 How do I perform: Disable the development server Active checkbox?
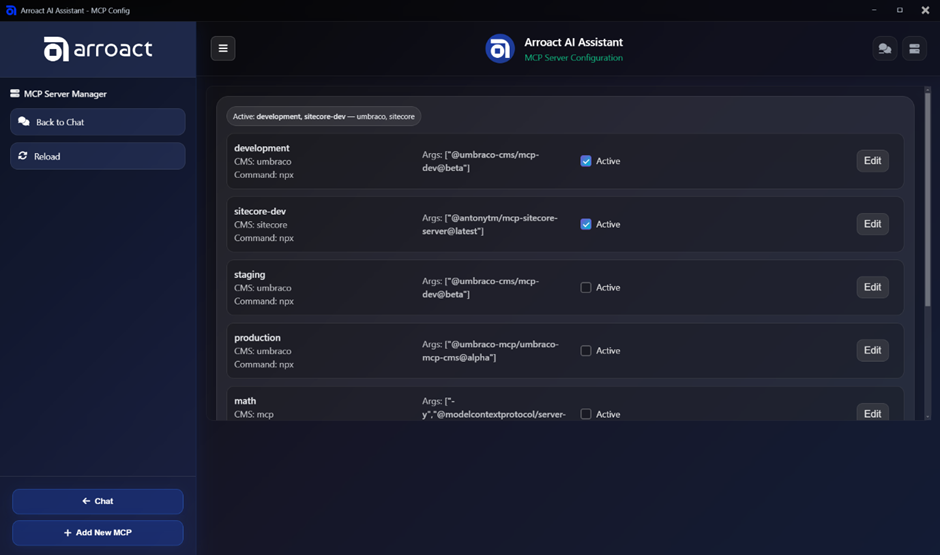click(586, 161)
